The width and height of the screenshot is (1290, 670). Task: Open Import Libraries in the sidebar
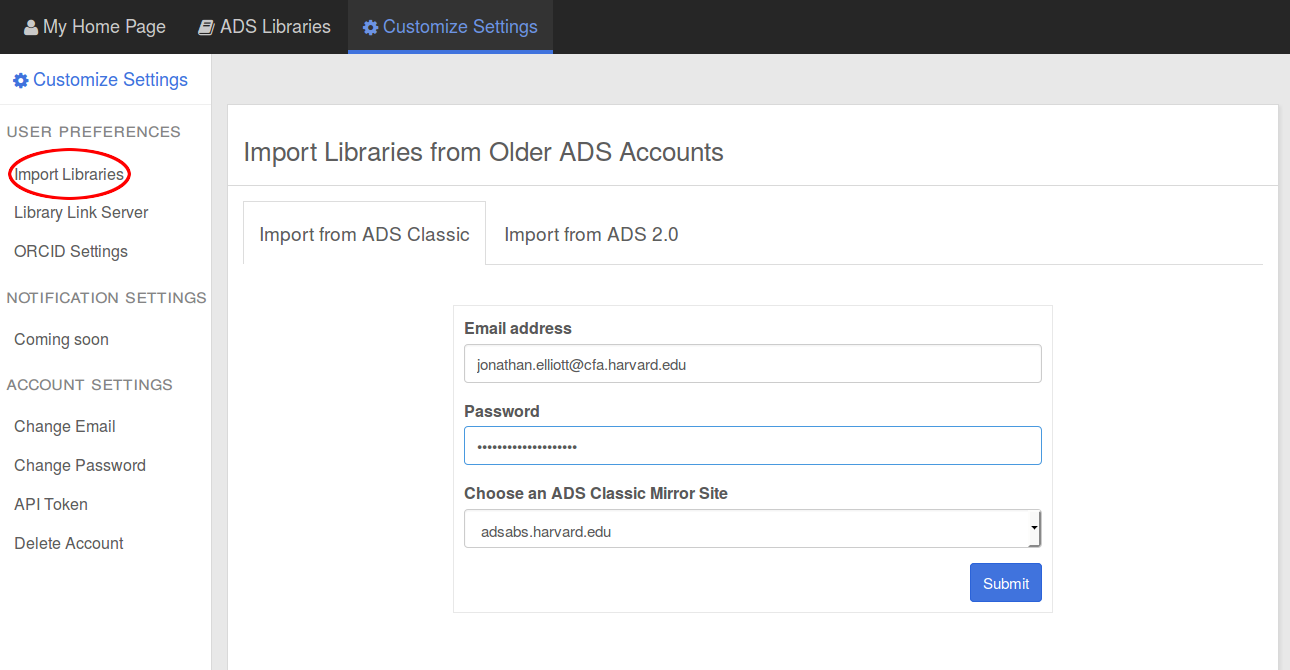click(x=69, y=175)
